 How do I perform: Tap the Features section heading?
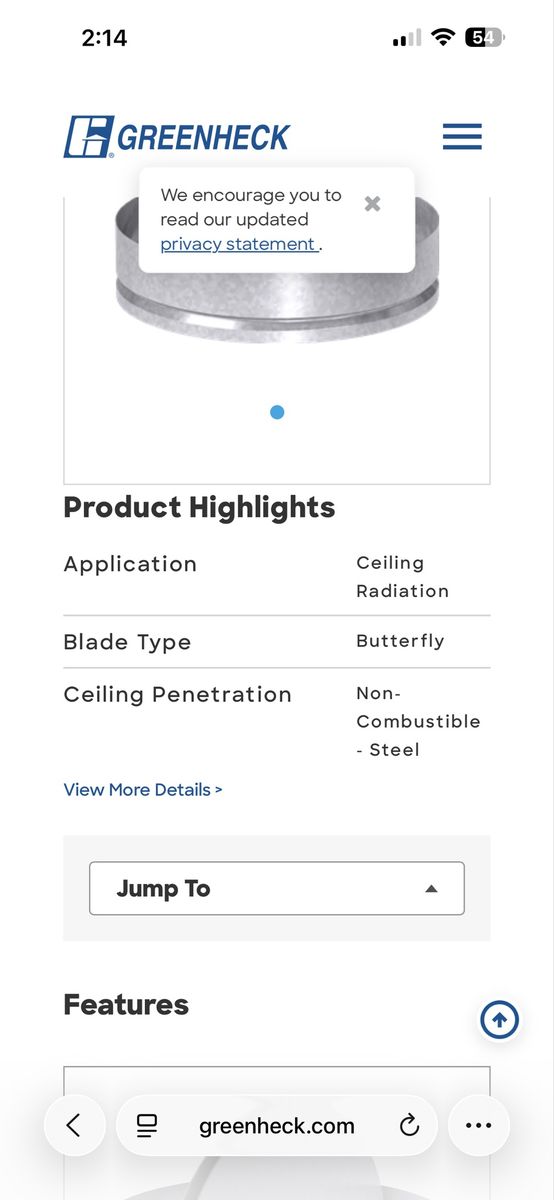[x=126, y=1004]
